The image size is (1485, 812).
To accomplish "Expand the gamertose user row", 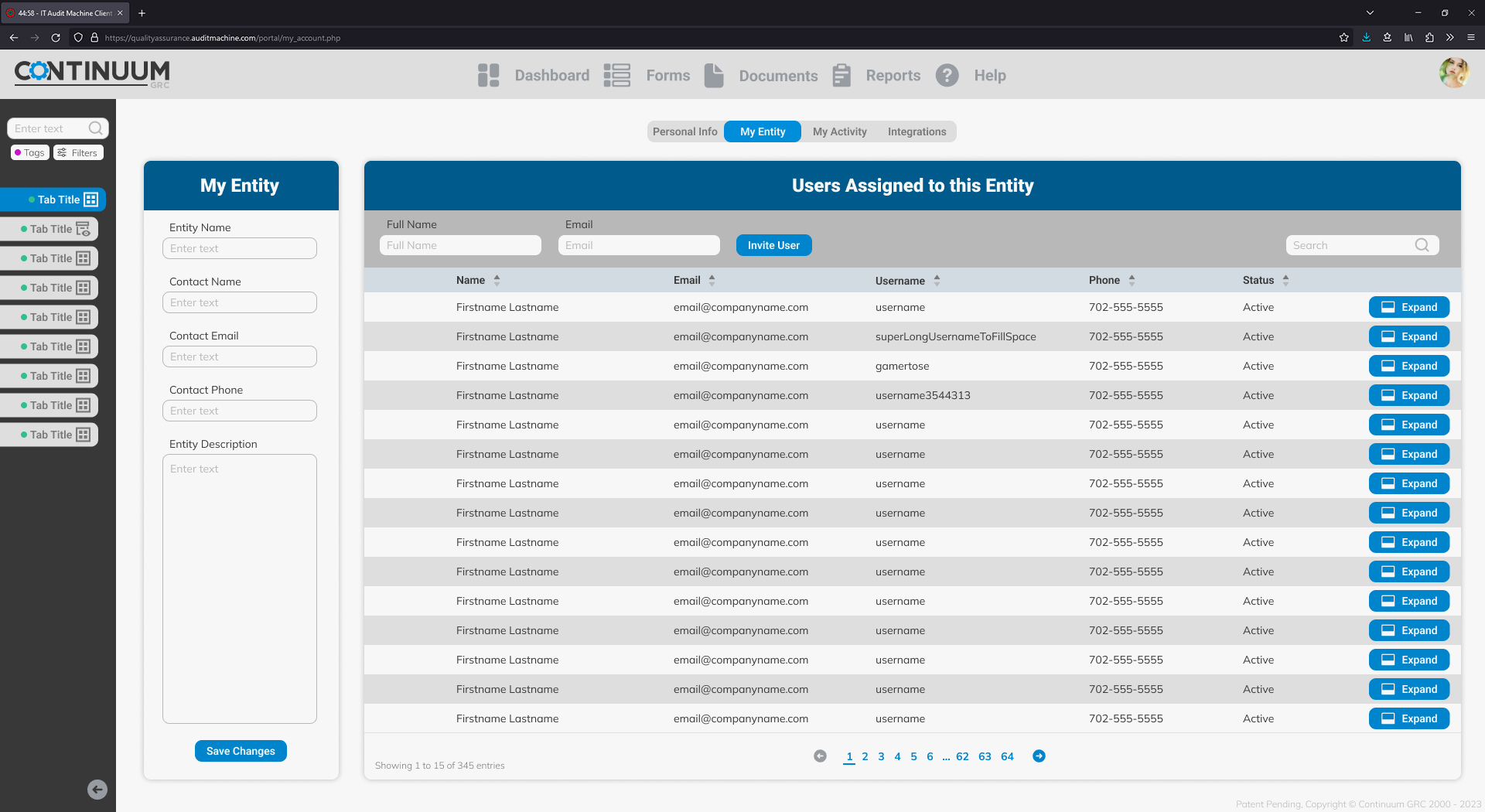I will coord(1408,366).
